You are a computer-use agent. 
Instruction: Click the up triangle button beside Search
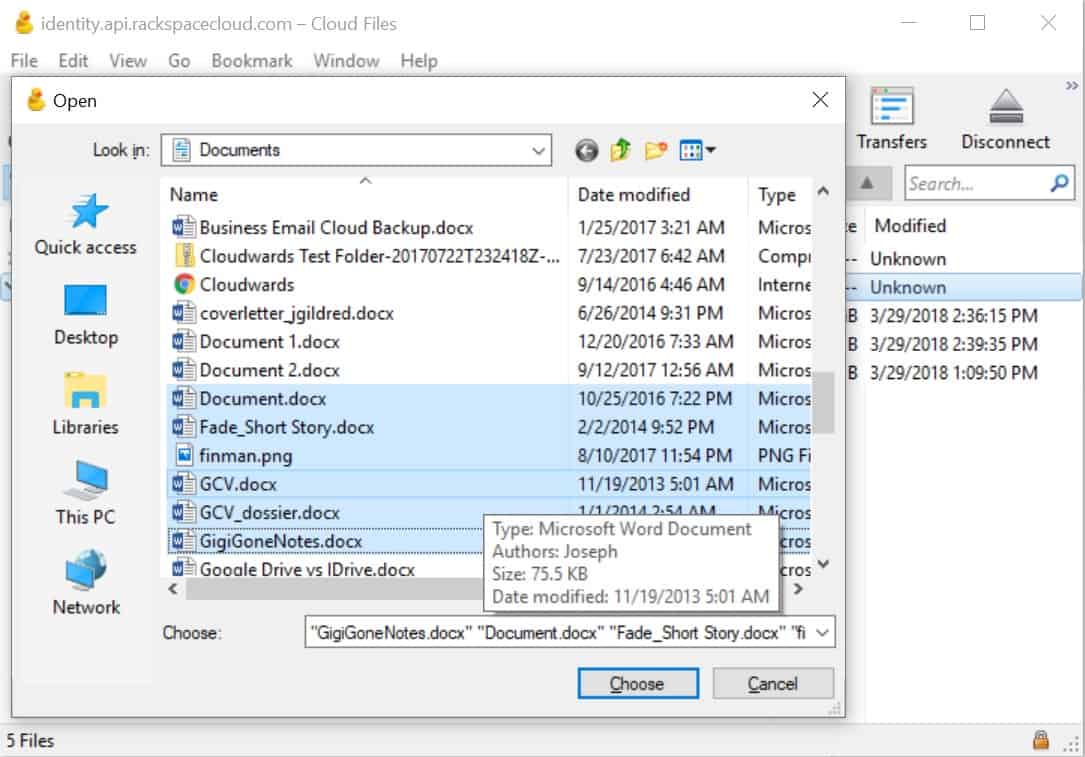866,183
